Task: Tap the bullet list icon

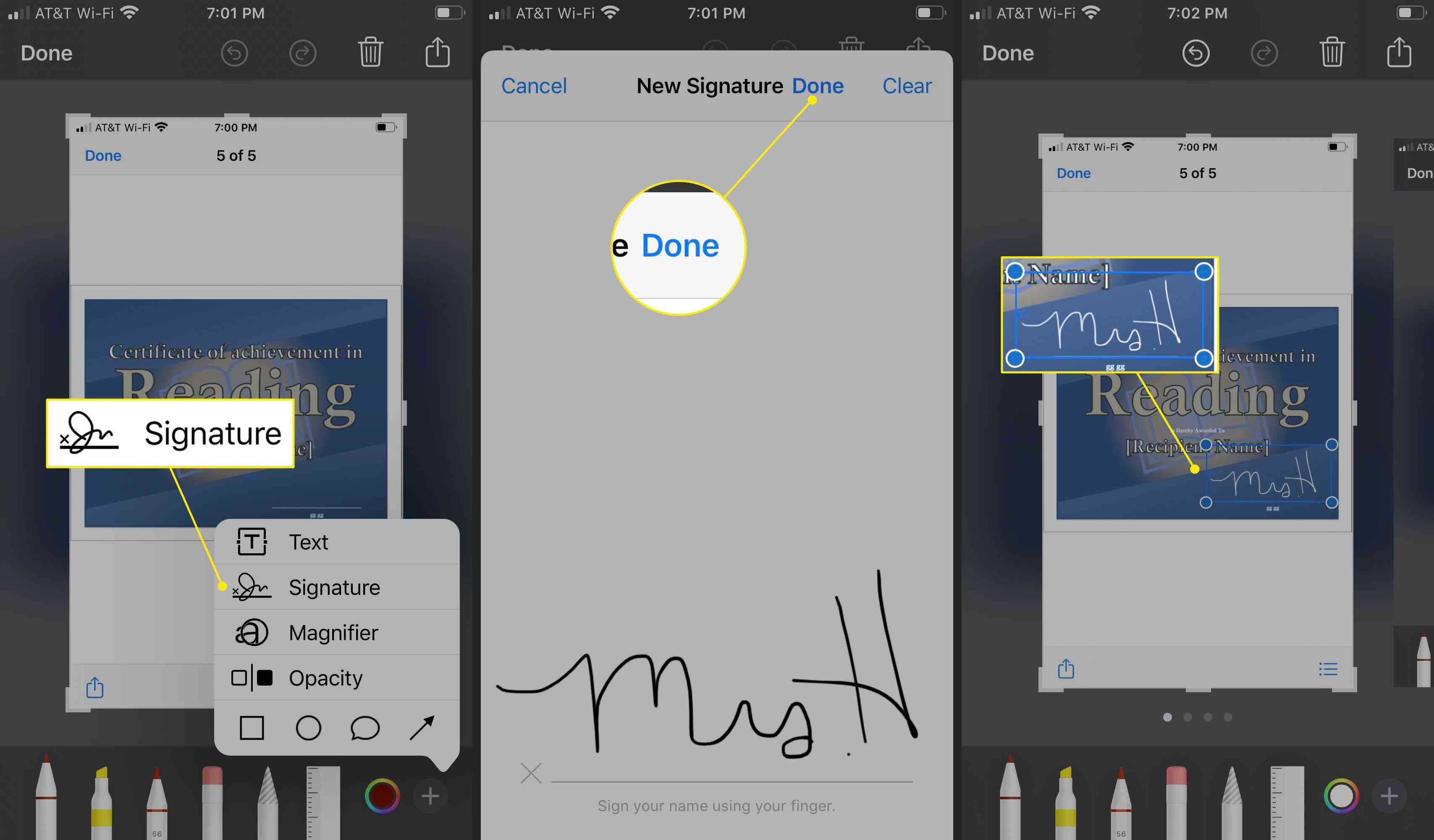Action: (1328, 669)
